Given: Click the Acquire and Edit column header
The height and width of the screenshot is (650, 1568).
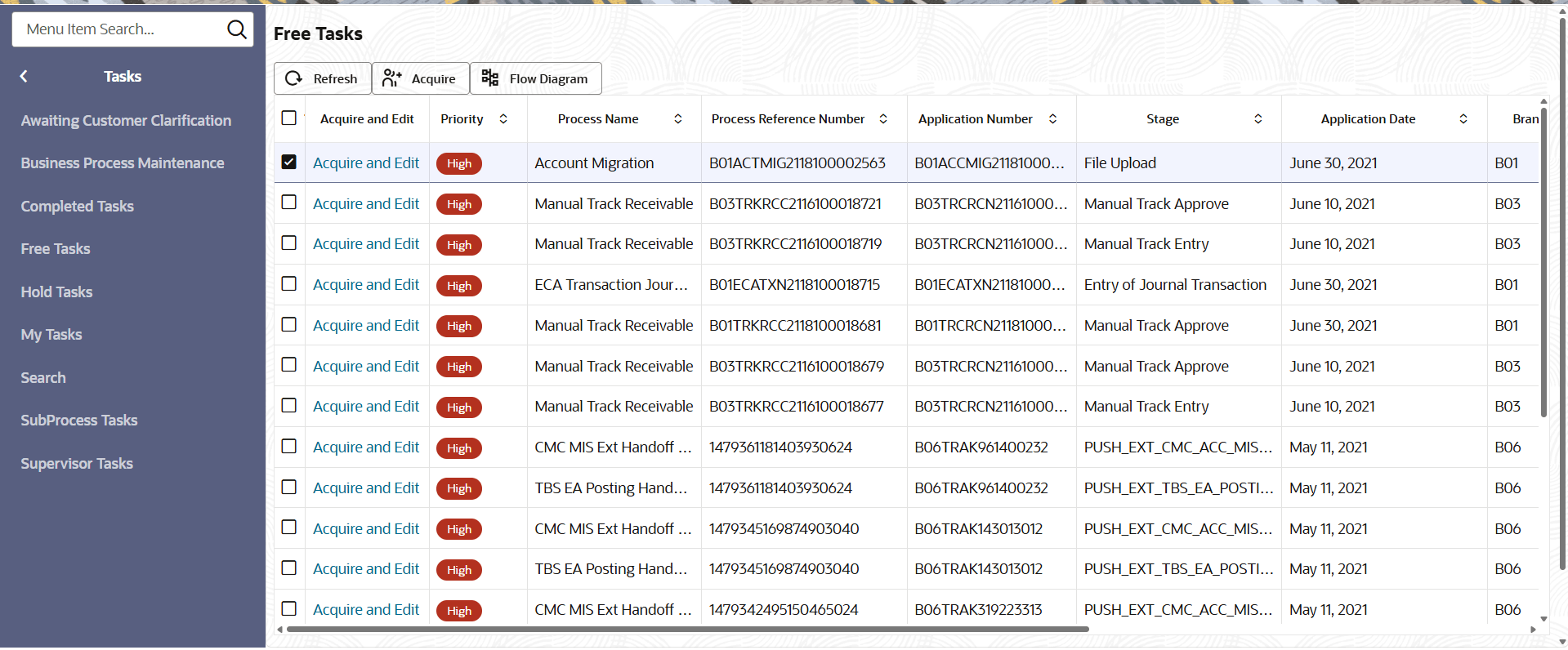Looking at the screenshot, I should [x=367, y=119].
